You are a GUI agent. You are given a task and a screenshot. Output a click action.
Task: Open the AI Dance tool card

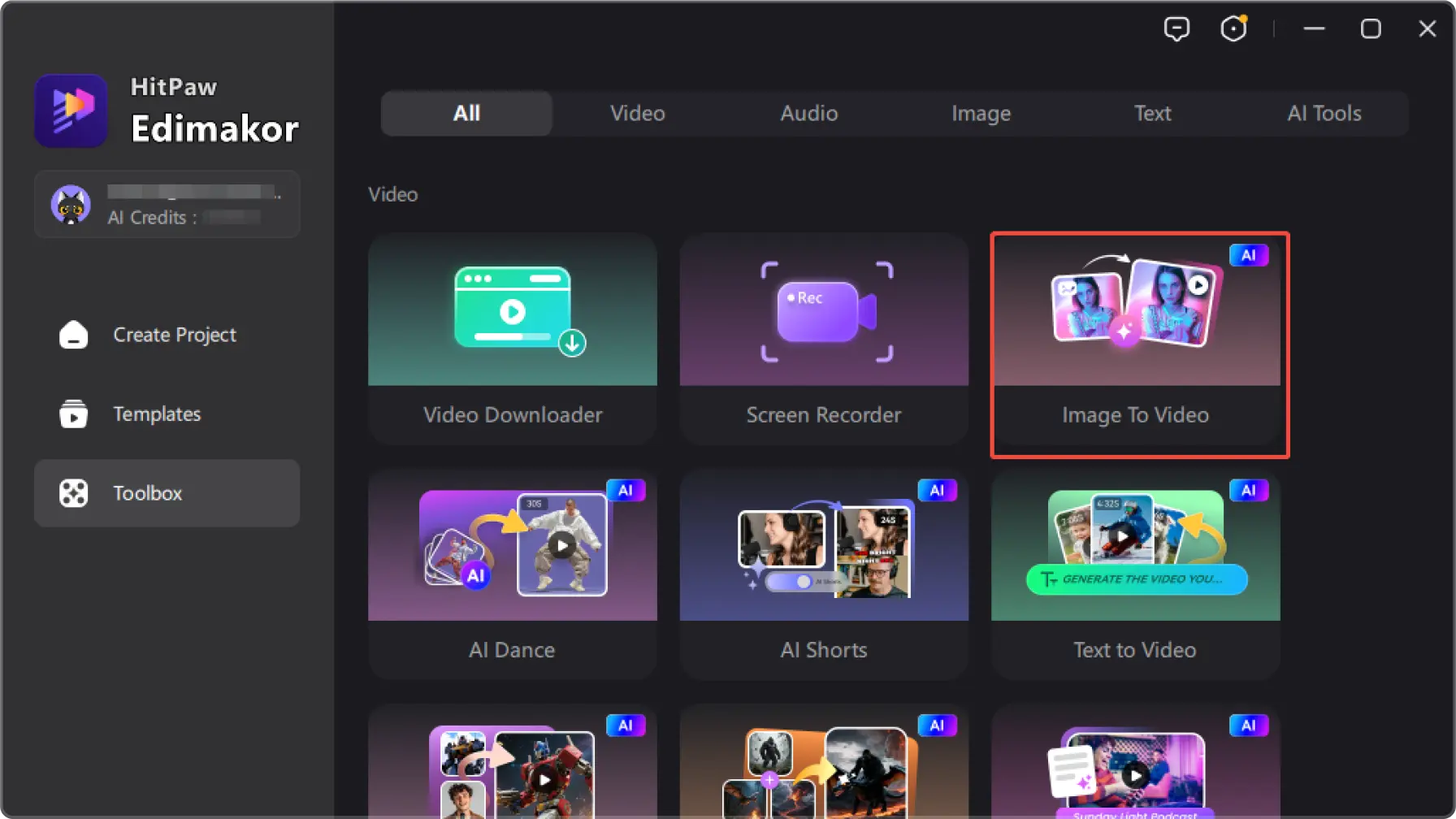513,574
